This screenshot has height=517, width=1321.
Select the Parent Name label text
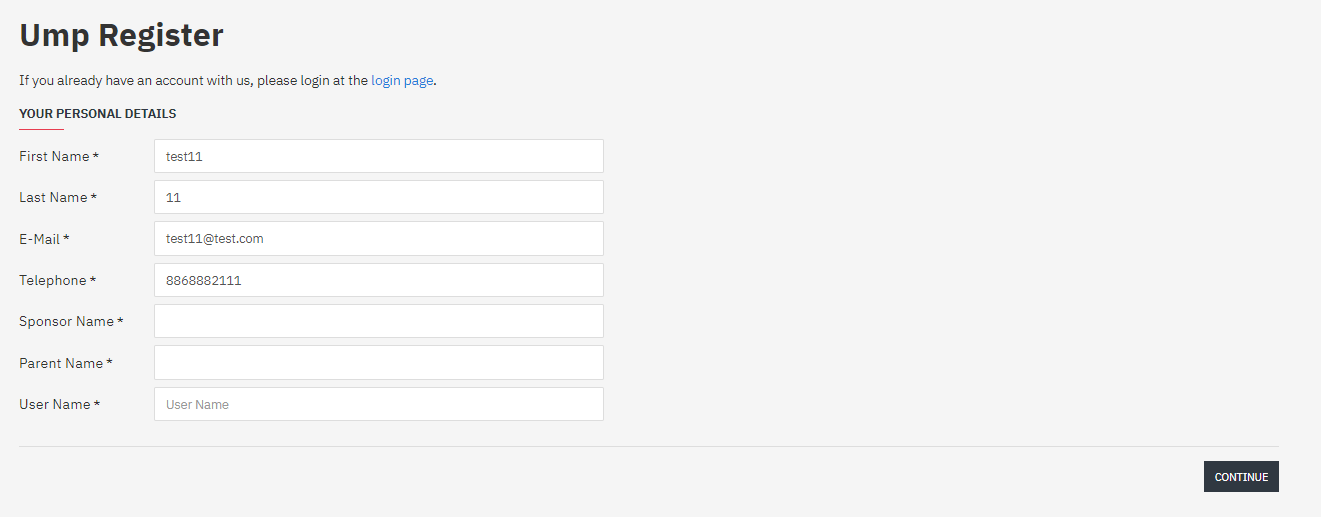point(61,363)
